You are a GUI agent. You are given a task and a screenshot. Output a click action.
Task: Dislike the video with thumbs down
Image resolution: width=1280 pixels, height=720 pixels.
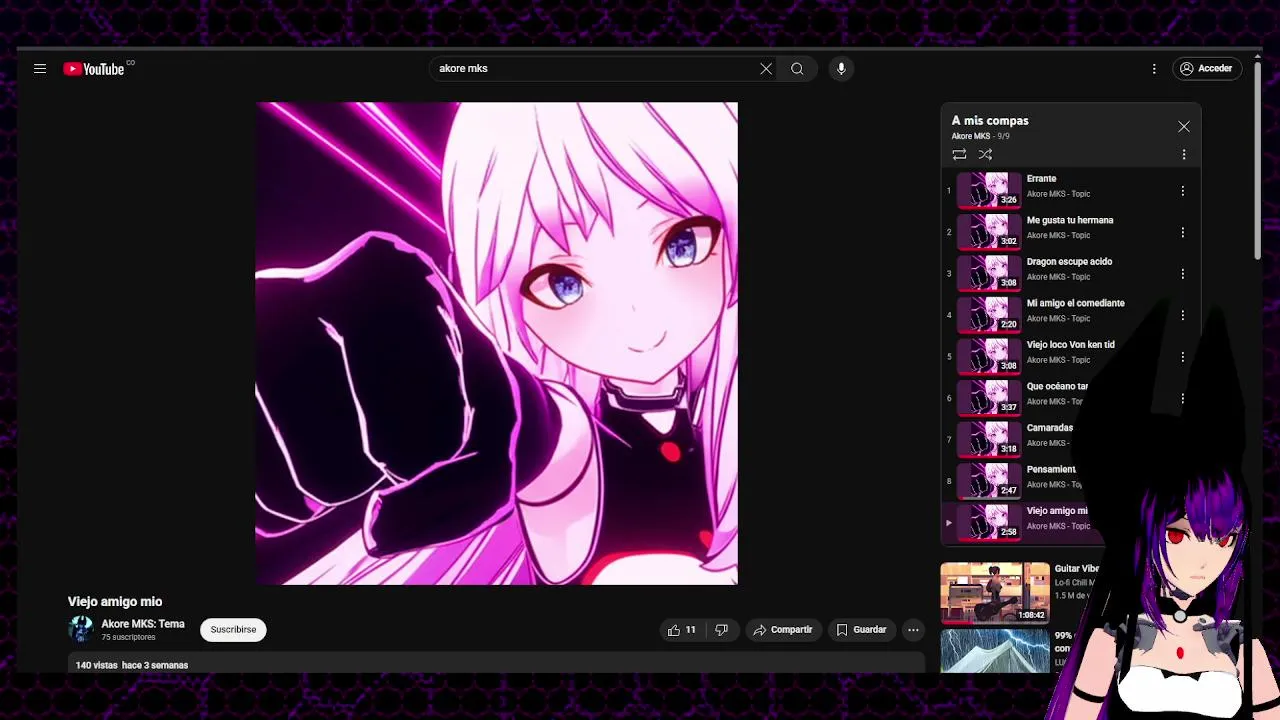721,630
